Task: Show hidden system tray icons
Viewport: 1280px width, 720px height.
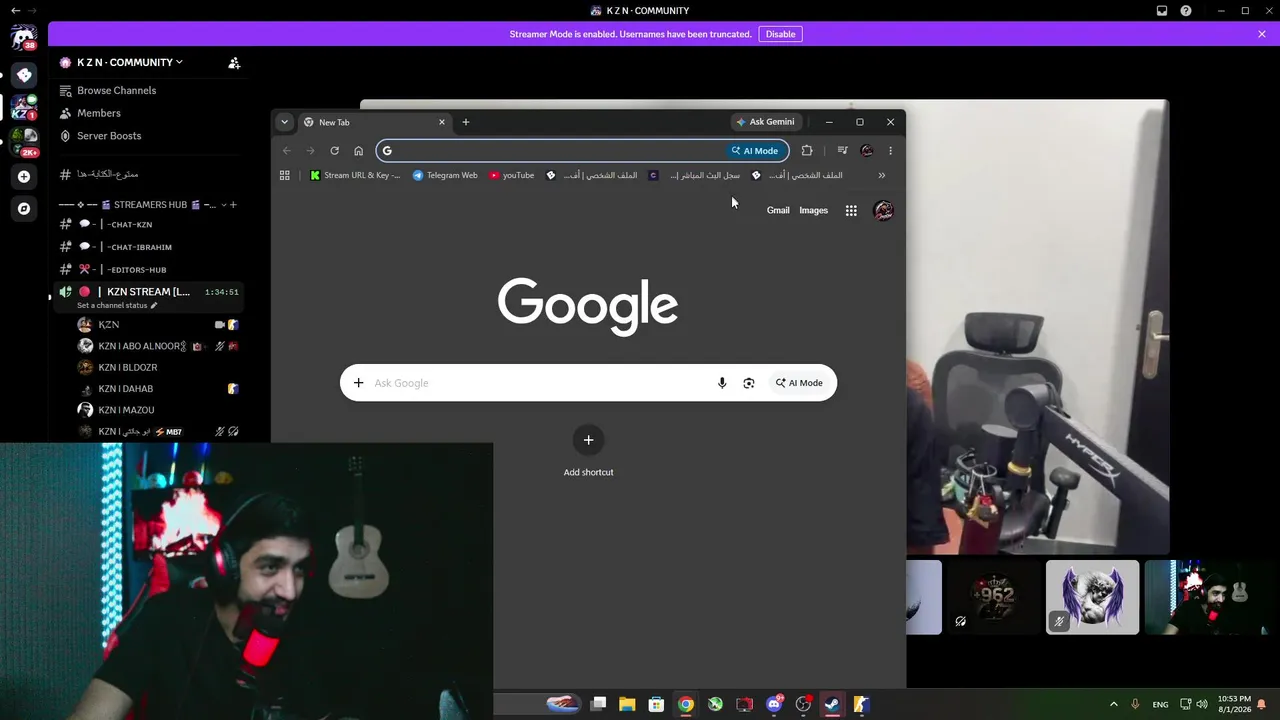Action: click(1114, 704)
